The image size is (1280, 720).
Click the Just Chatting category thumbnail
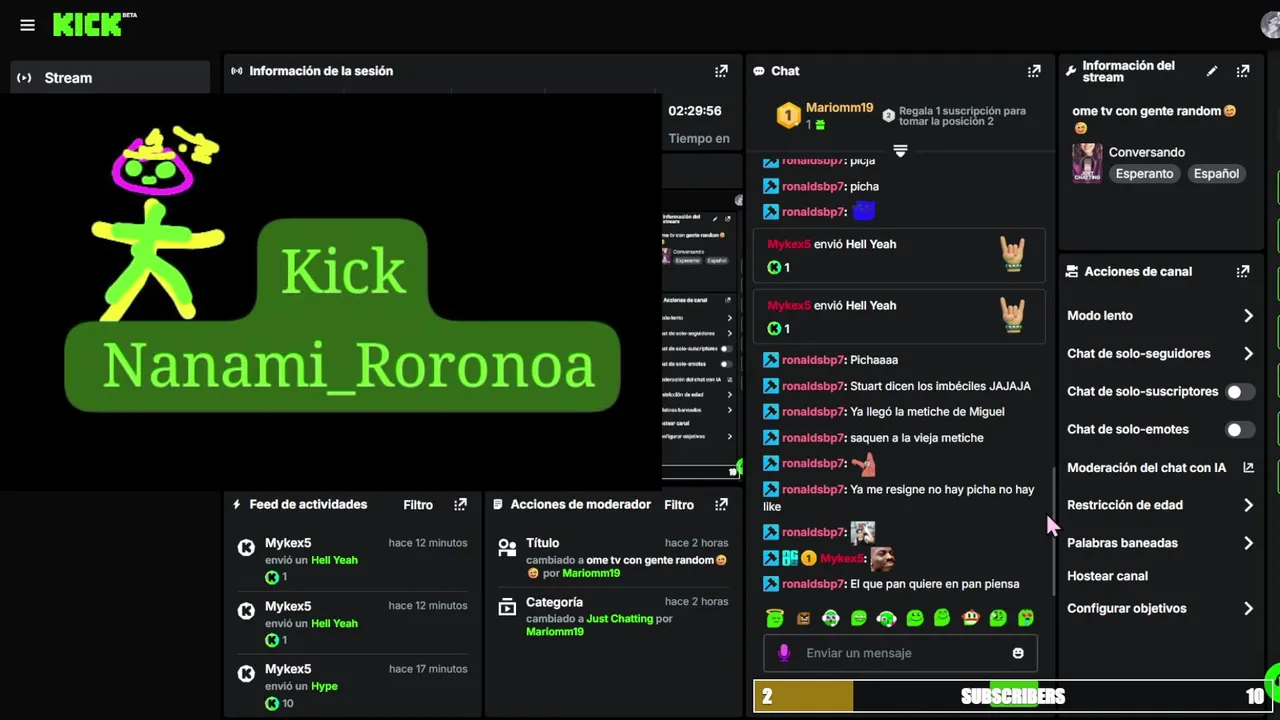(1087, 163)
